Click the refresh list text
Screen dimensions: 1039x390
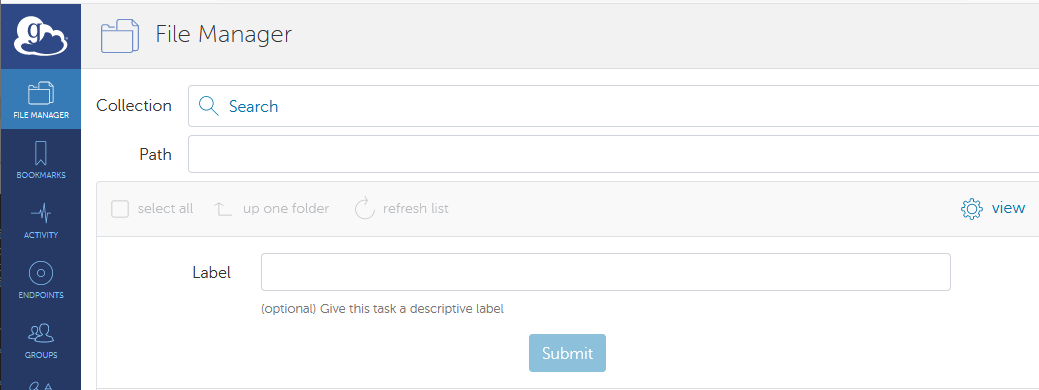pyautogui.click(x=415, y=209)
